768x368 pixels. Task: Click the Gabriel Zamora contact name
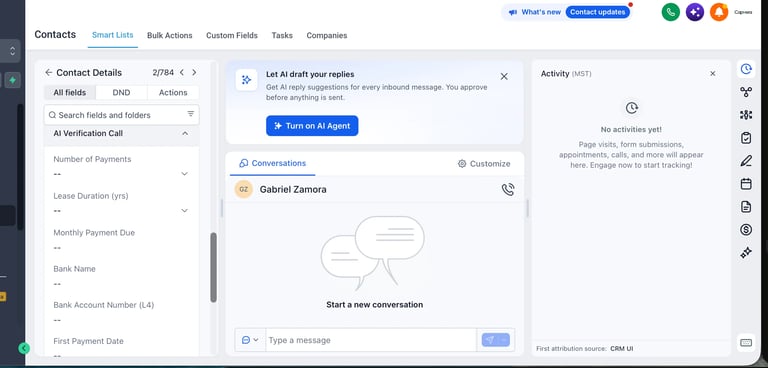[293, 190]
